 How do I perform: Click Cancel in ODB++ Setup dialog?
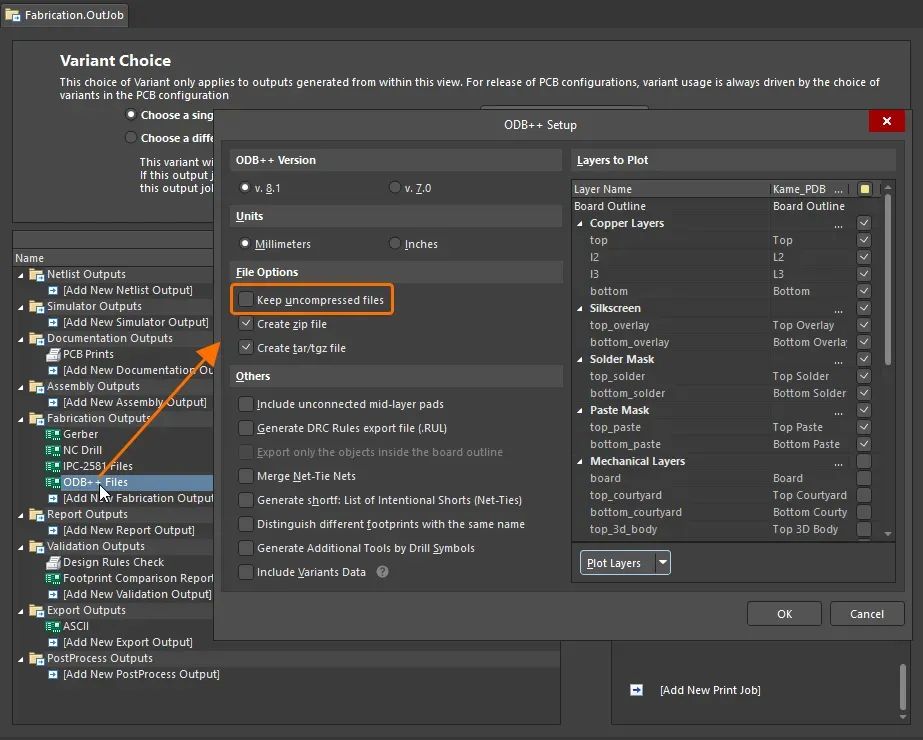click(x=866, y=613)
